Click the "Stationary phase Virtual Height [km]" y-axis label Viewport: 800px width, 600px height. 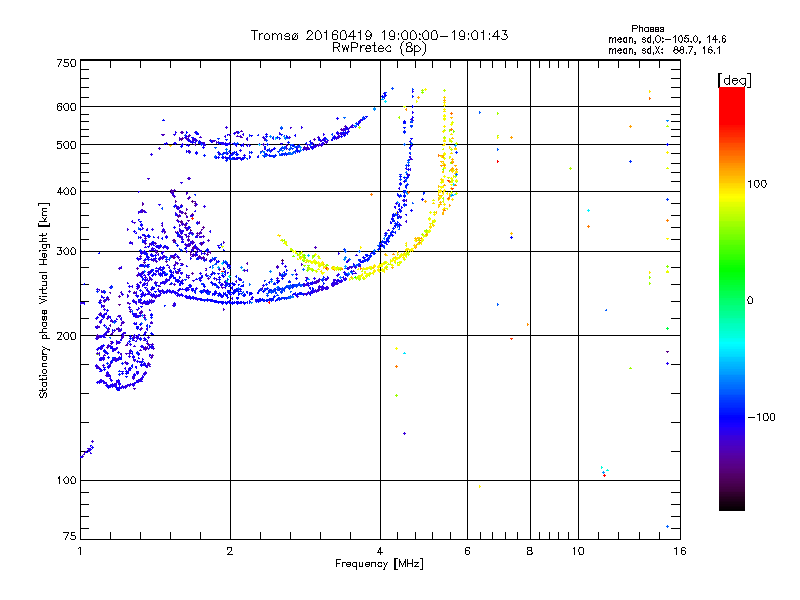click(44, 300)
